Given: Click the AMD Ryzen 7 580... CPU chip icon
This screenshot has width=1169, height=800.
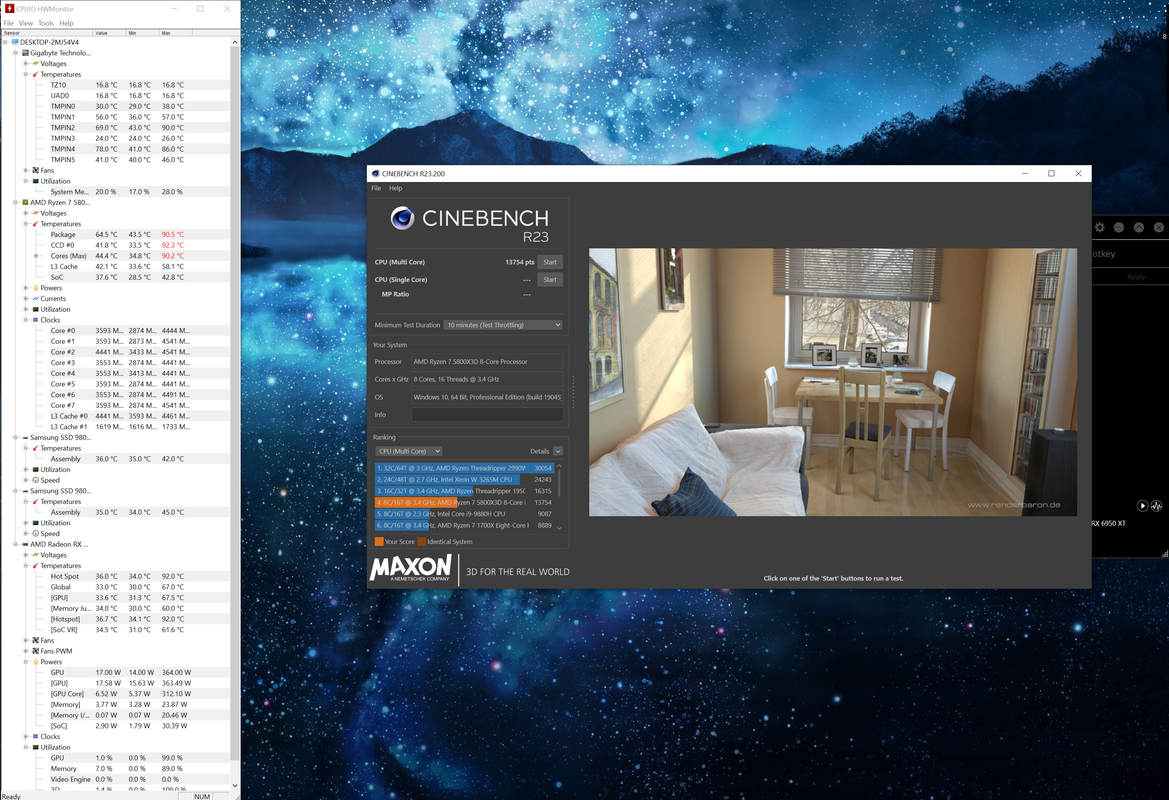Looking at the screenshot, I should [25, 202].
